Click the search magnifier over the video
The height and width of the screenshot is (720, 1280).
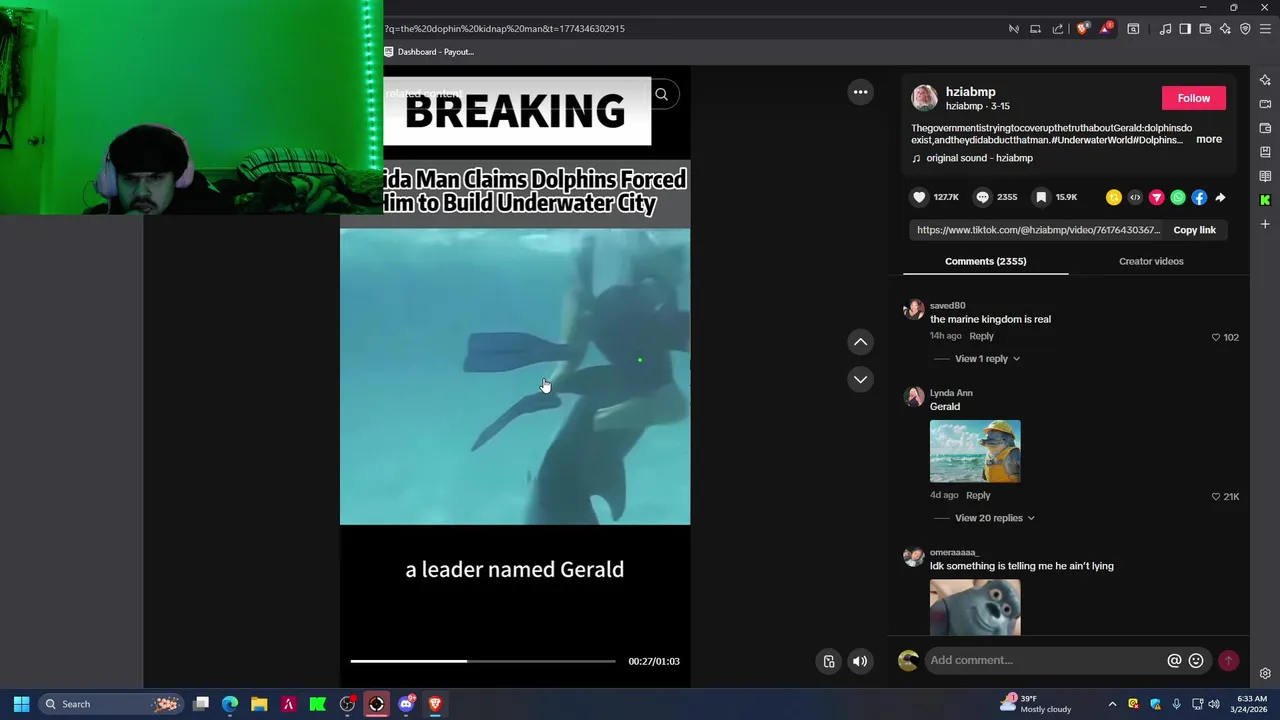click(661, 94)
